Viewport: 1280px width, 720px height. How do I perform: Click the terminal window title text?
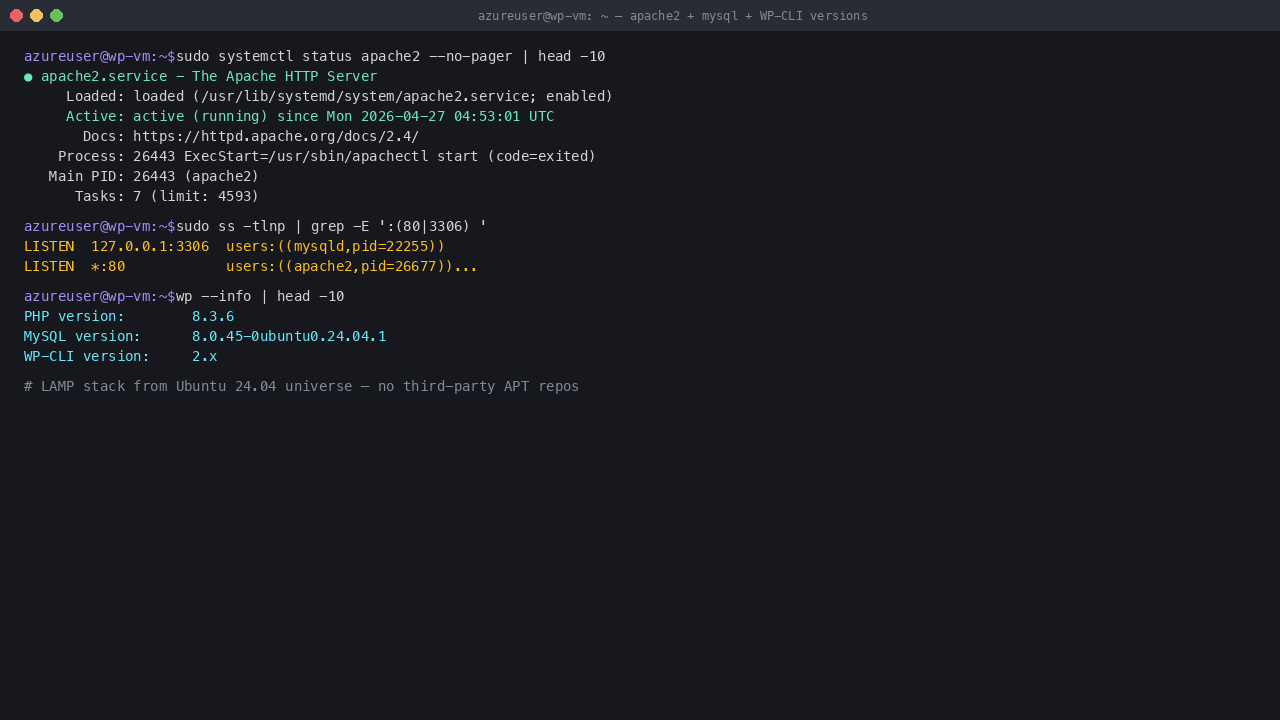pos(672,16)
